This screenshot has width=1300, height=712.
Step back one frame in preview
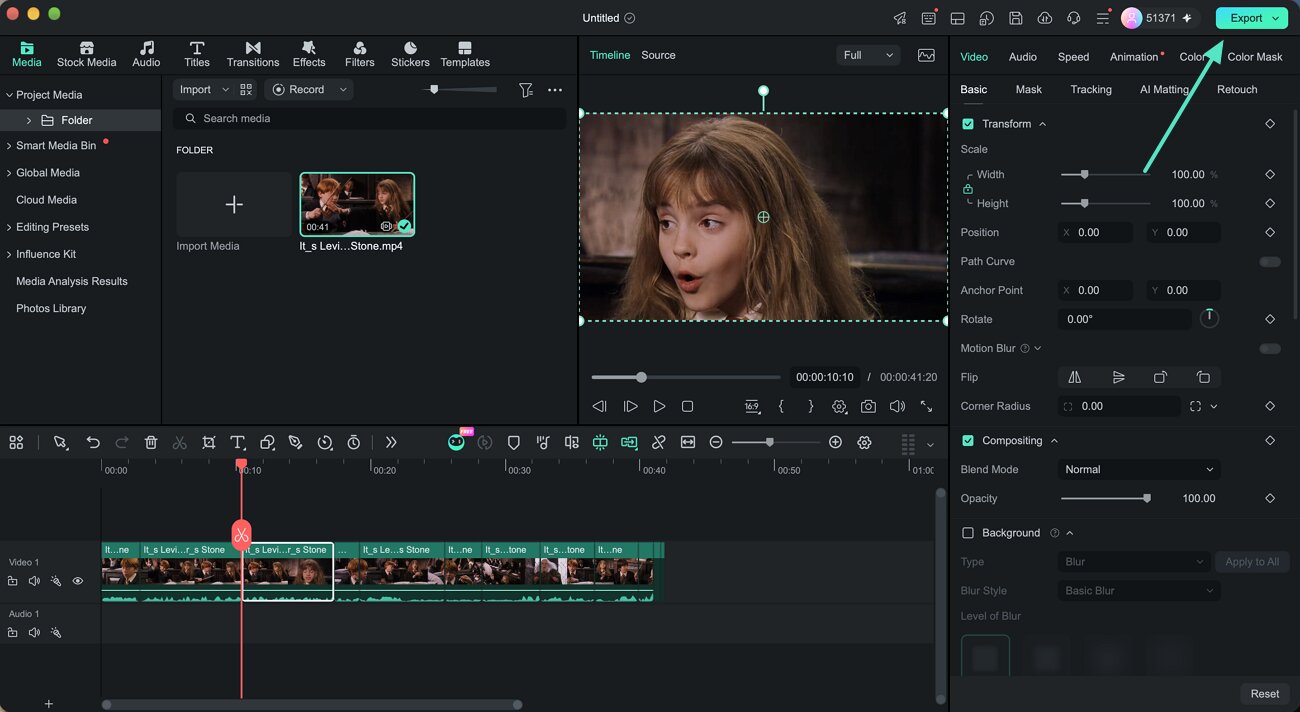tap(600, 406)
